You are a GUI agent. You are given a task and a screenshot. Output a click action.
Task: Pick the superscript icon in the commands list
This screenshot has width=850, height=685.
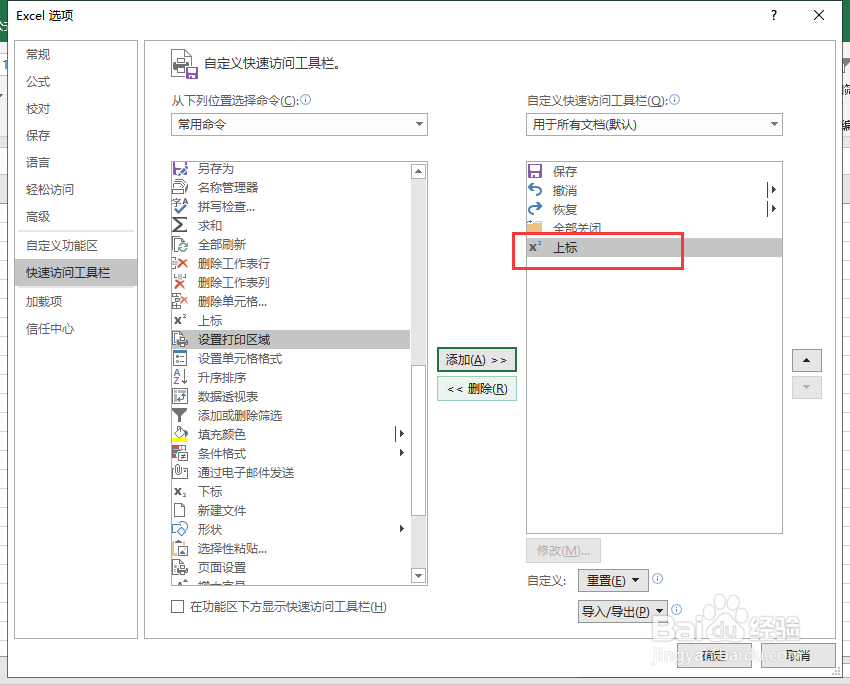coord(180,320)
